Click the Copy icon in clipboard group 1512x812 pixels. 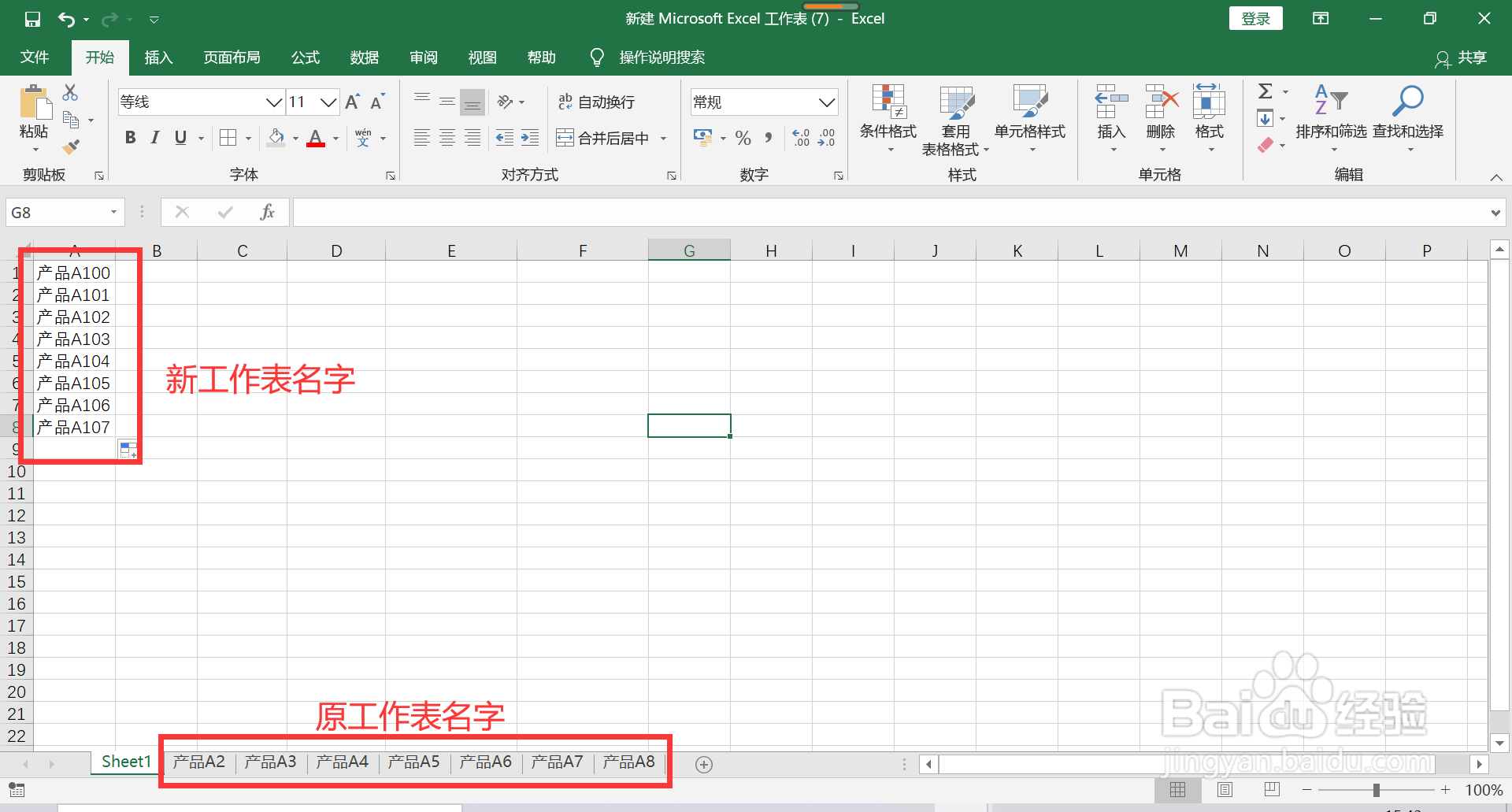(71, 120)
